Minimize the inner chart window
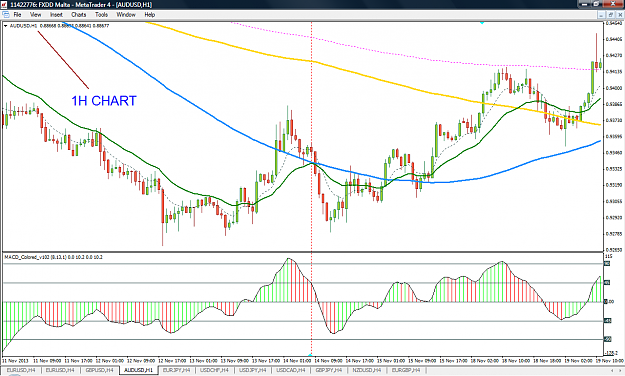 click(602, 15)
